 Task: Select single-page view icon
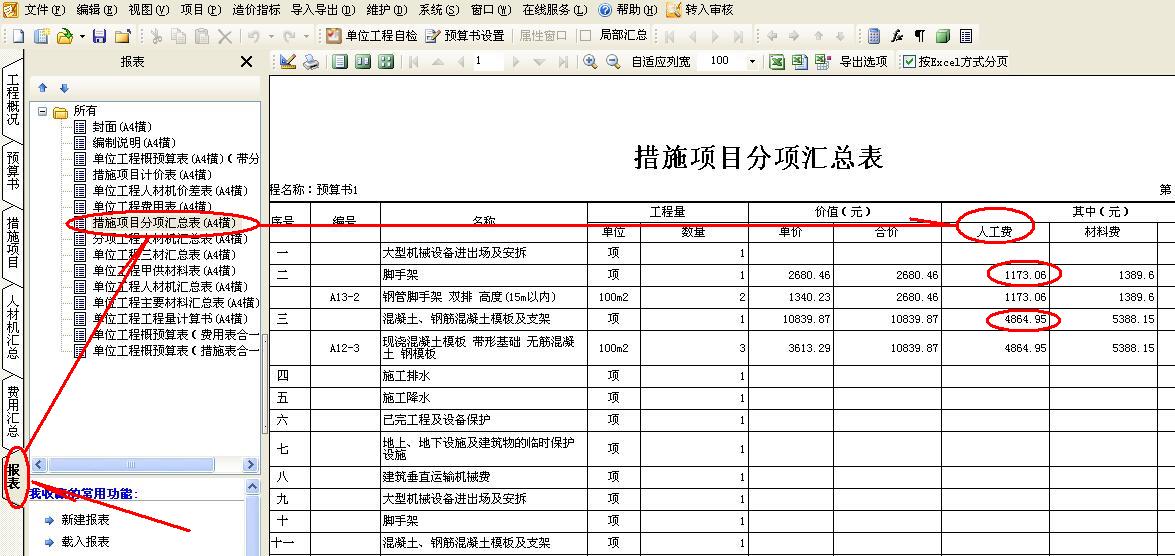(340, 62)
